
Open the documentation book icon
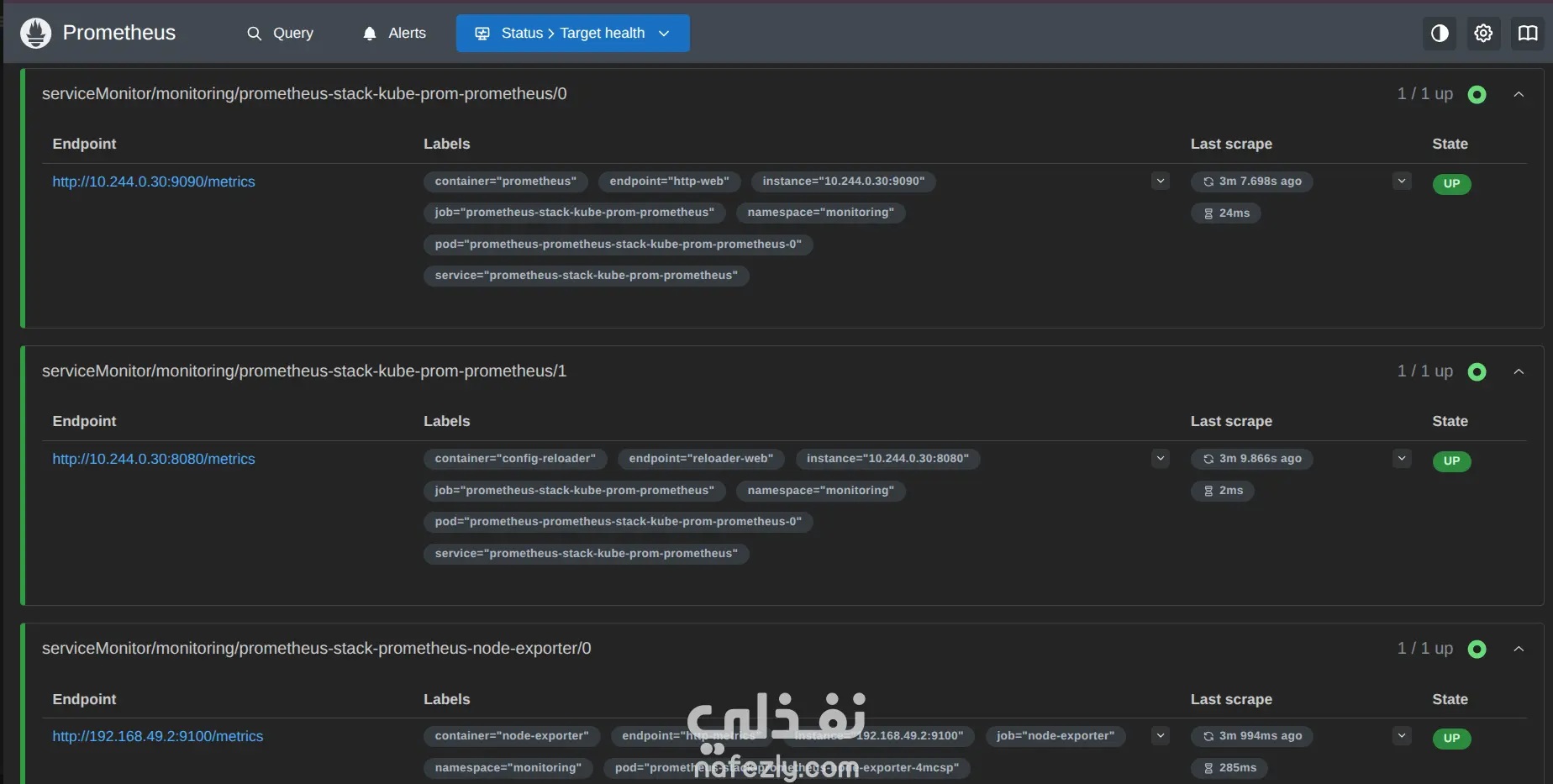(1528, 33)
